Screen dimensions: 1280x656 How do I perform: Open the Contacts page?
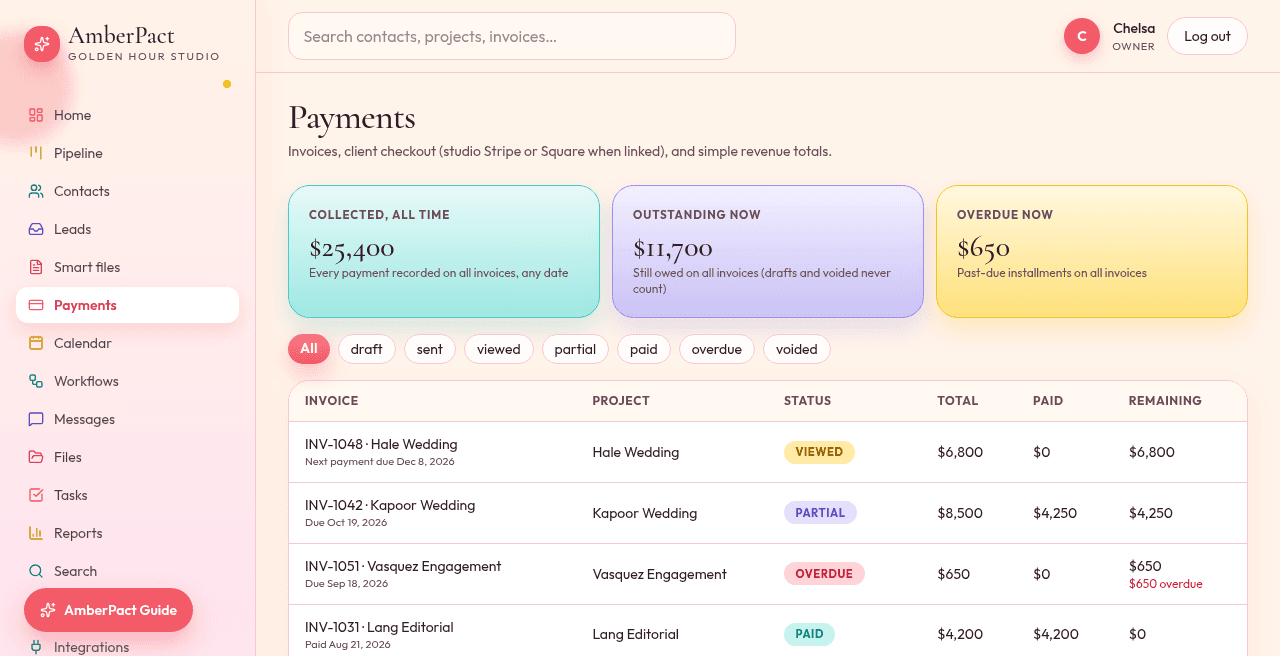(127, 191)
